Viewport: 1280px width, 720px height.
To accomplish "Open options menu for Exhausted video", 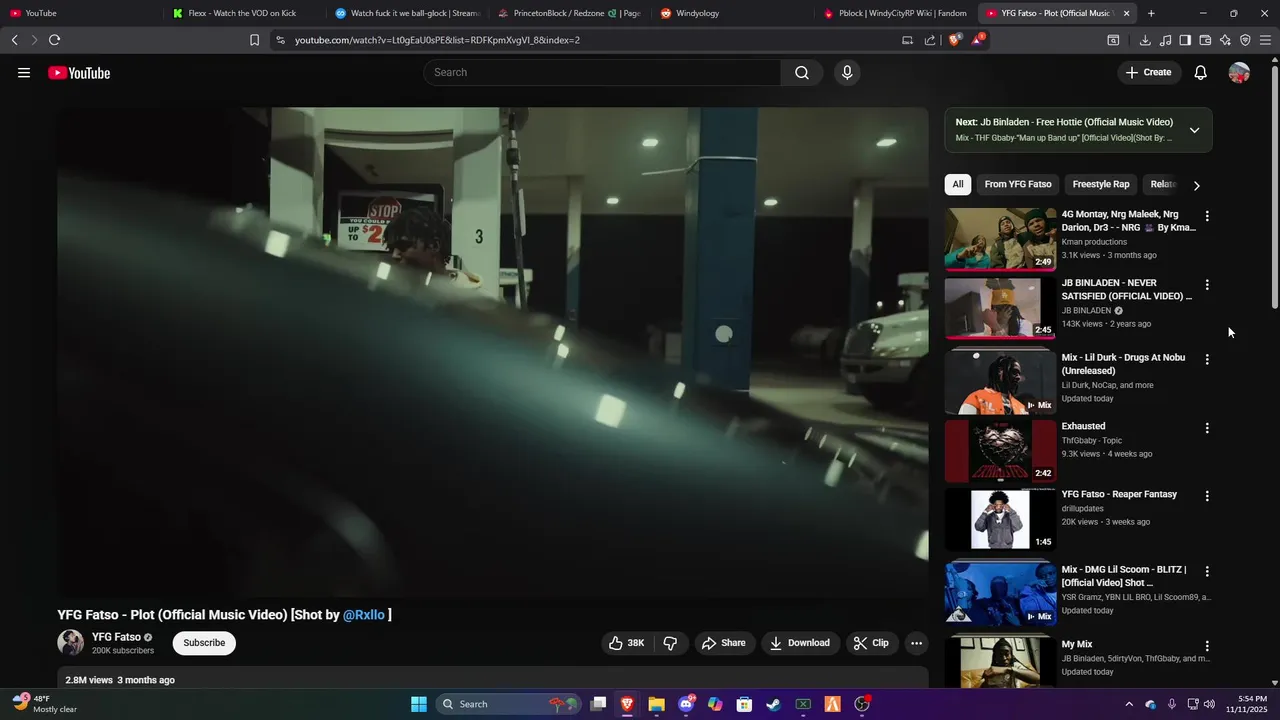I will click(x=1207, y=428).
